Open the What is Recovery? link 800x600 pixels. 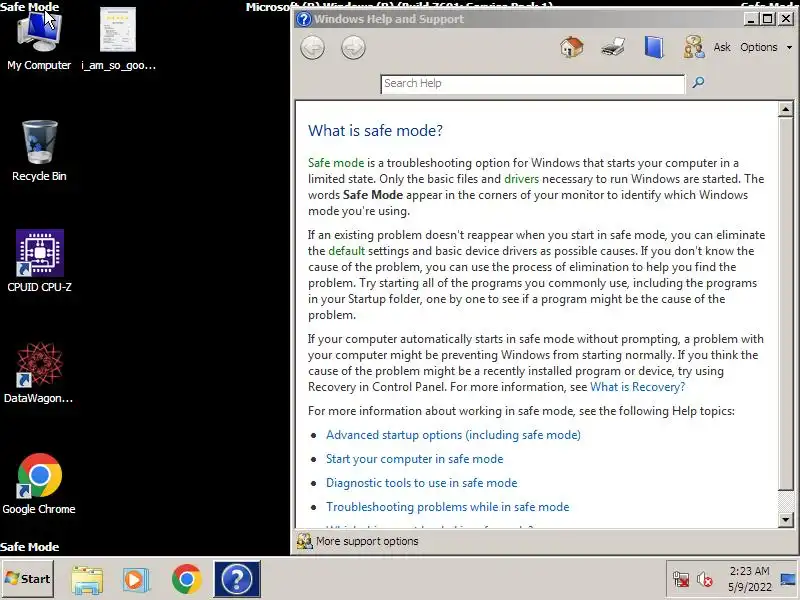point(637,387)
